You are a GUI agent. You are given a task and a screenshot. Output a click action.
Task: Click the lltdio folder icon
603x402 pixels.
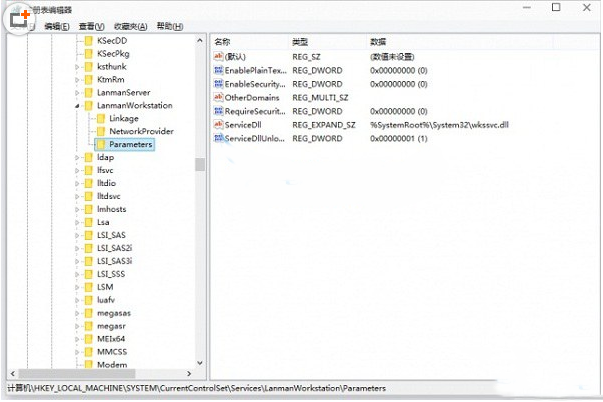point(89,183)
